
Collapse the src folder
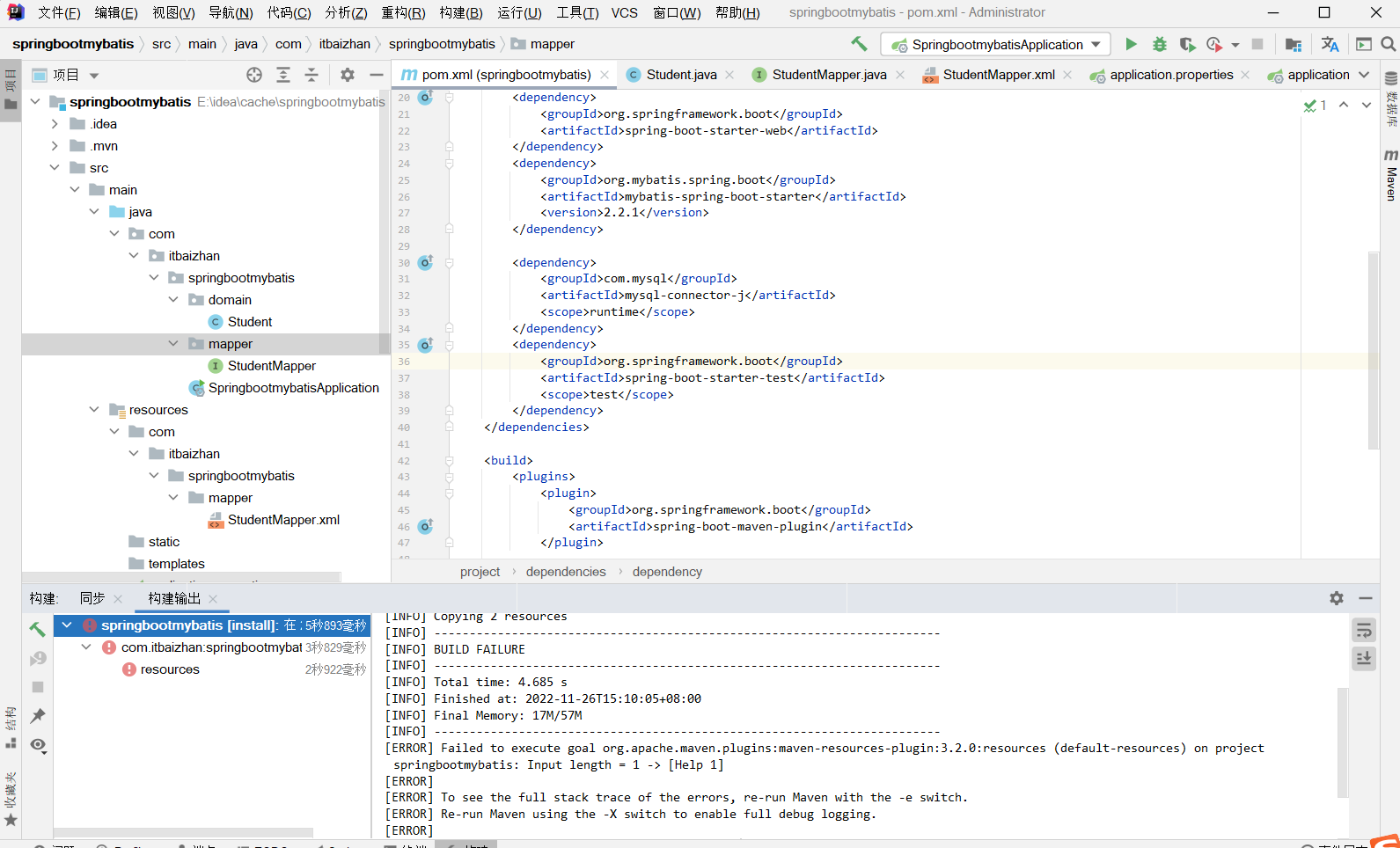(55, 168)
